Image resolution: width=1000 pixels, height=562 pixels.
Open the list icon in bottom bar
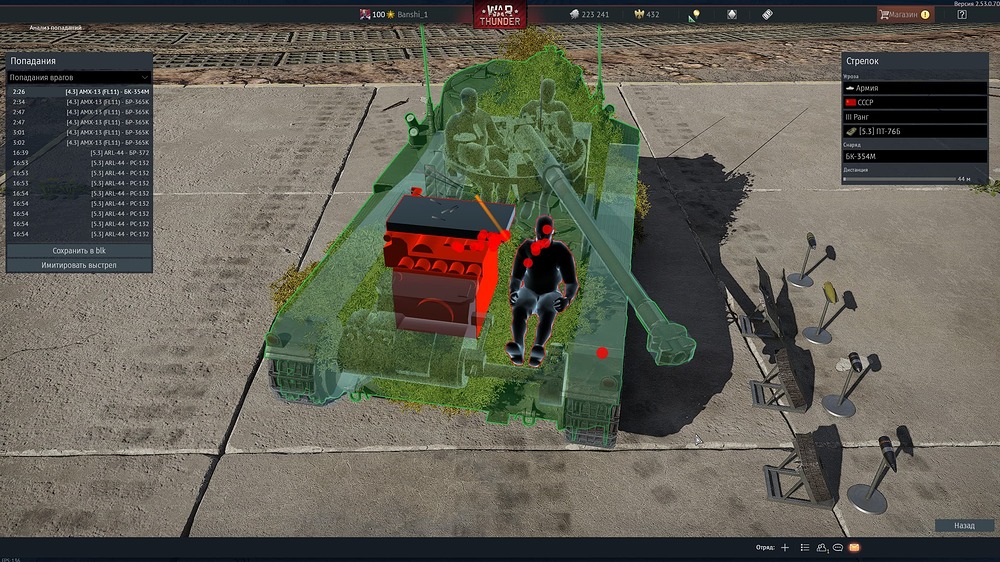tap(804, 548)
